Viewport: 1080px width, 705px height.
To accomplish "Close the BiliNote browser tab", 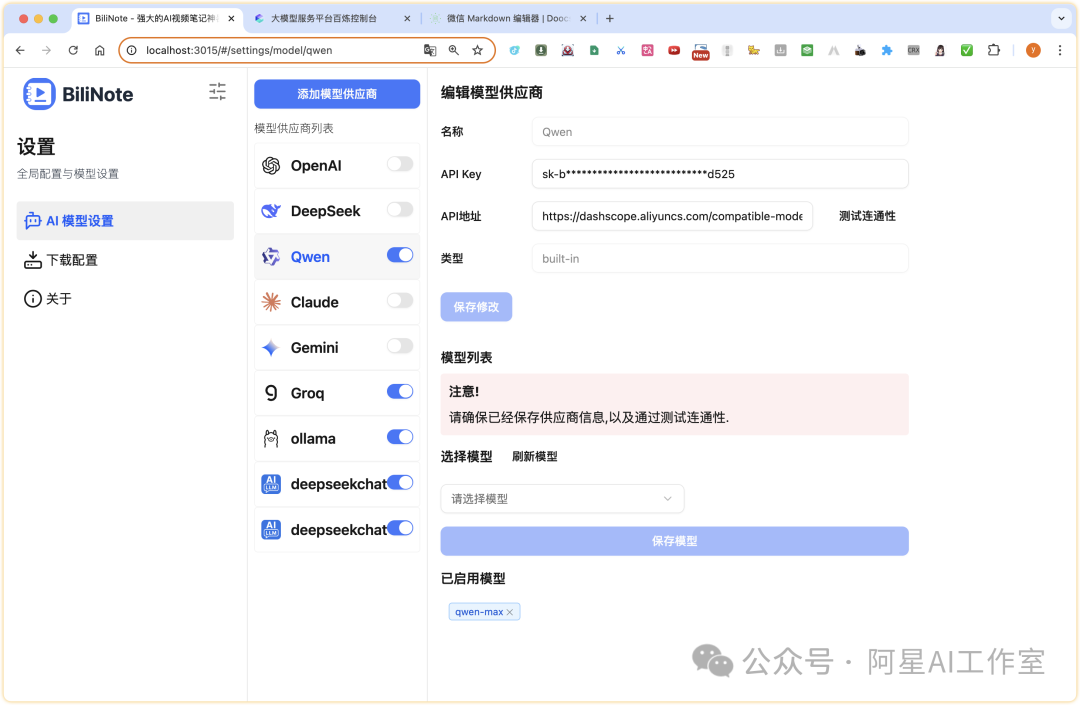I will click(x=231, y=19).
